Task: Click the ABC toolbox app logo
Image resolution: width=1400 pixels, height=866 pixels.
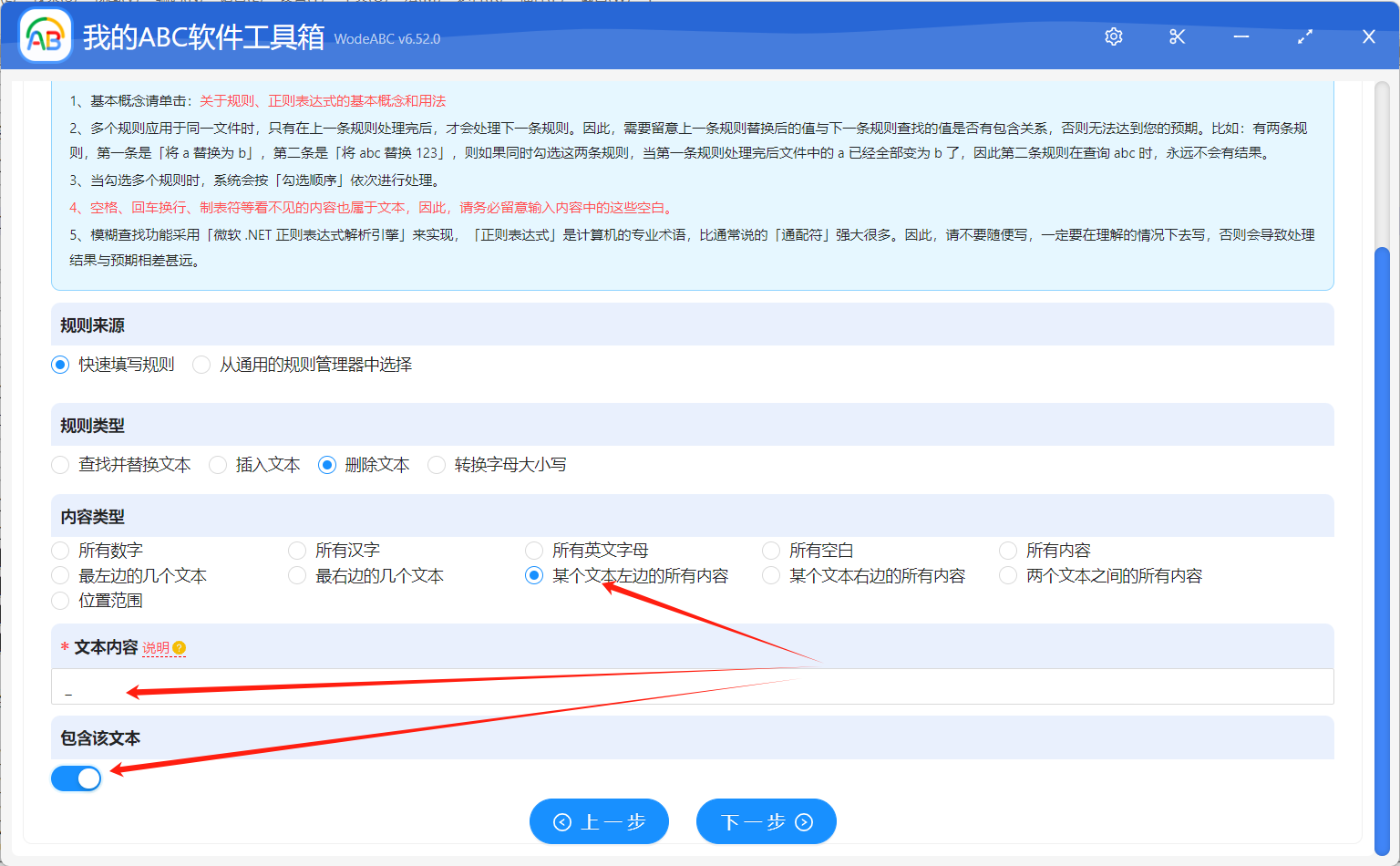Action: tap(46, 36)
